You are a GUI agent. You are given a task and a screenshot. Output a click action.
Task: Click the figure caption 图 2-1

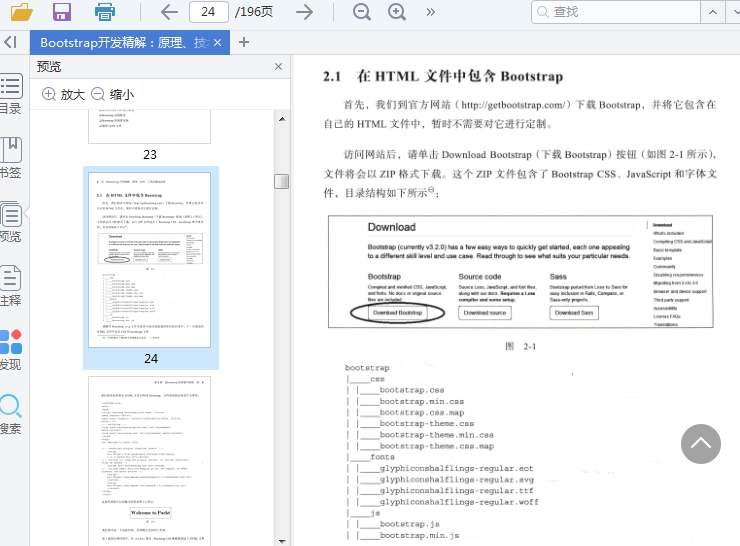pyautogui.click(x=521, y=346)
